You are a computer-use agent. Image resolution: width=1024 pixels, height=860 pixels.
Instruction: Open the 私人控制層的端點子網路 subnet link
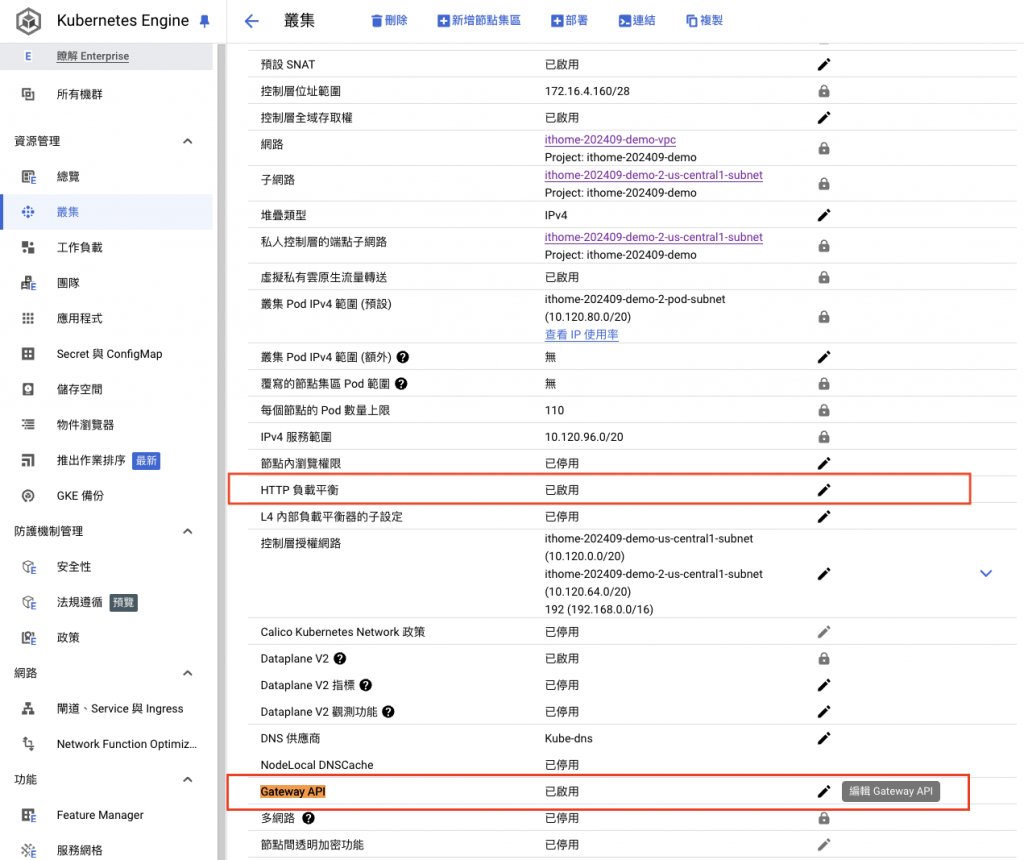coord(654,237)
